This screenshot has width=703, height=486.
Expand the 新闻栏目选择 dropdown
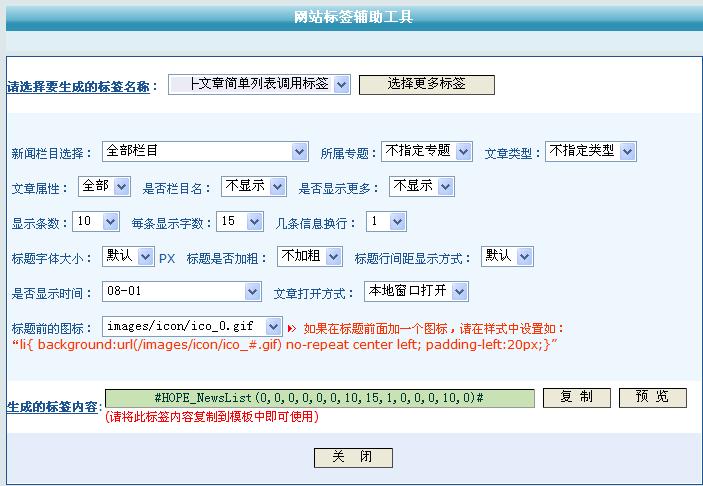point(205,152)
